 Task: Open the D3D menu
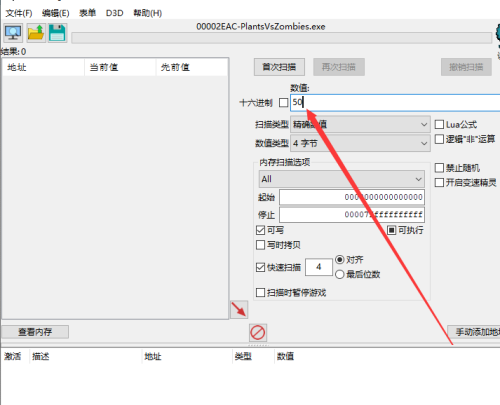pyautogui.click(x=114, y=13)
